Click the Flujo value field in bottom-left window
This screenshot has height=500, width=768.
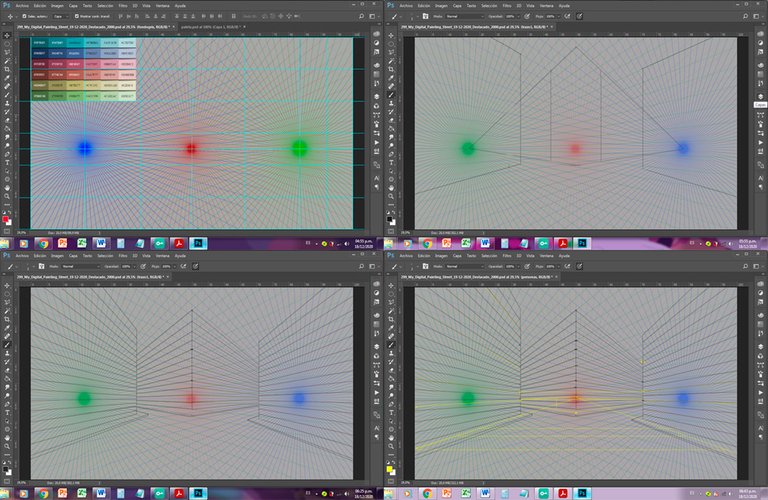pos(167,266)
